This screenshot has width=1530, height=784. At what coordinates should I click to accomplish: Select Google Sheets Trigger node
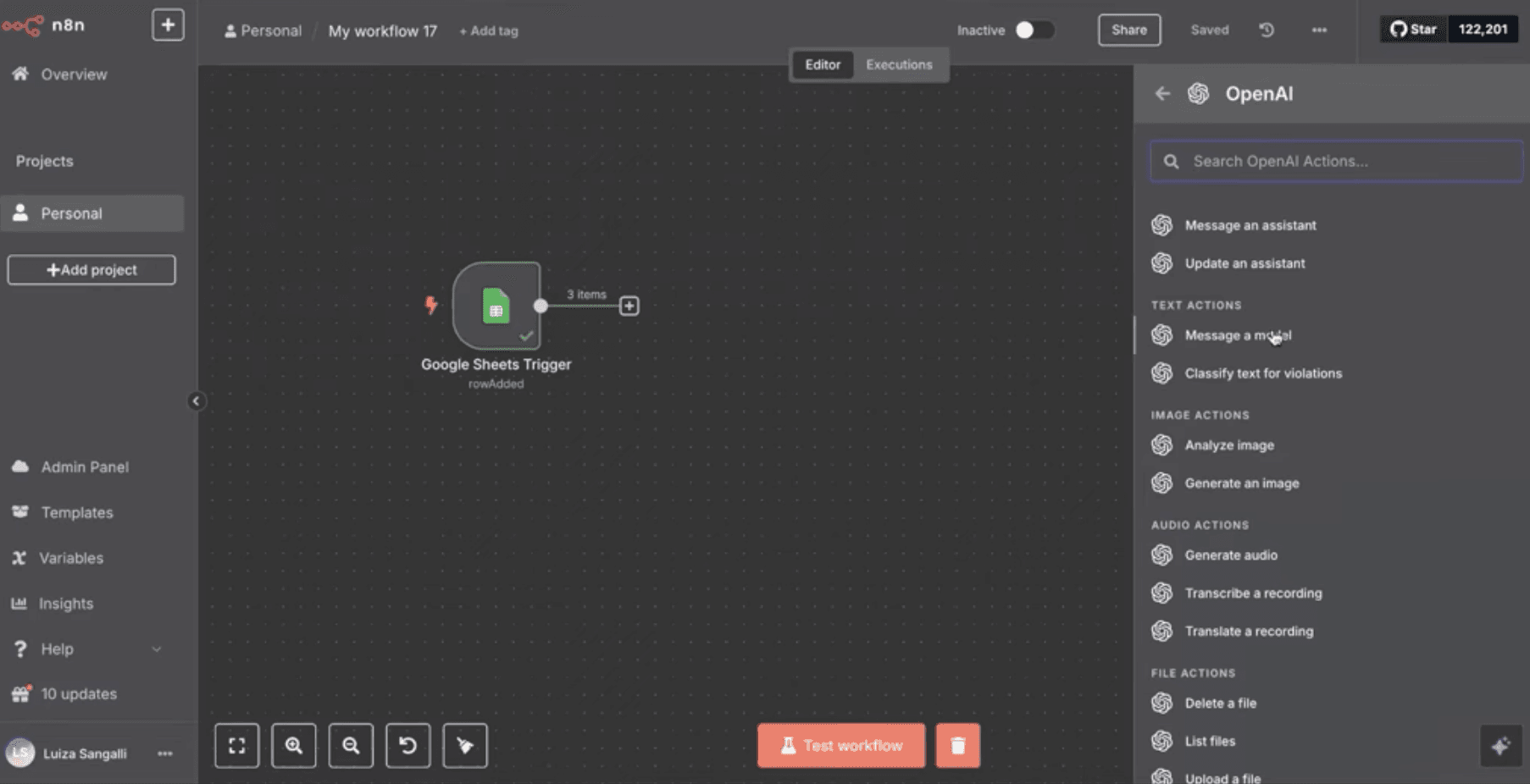(496, 306)
